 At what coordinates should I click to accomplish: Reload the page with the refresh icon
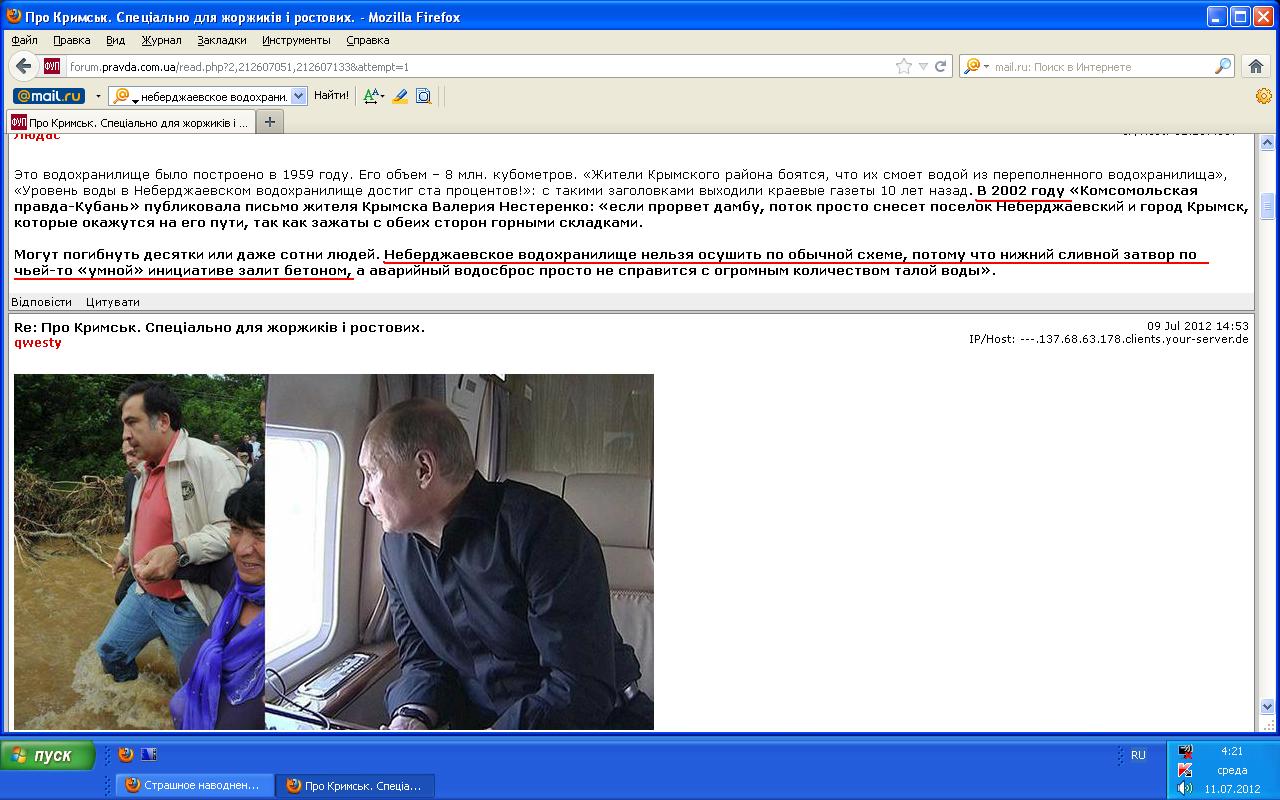[940, 67]
